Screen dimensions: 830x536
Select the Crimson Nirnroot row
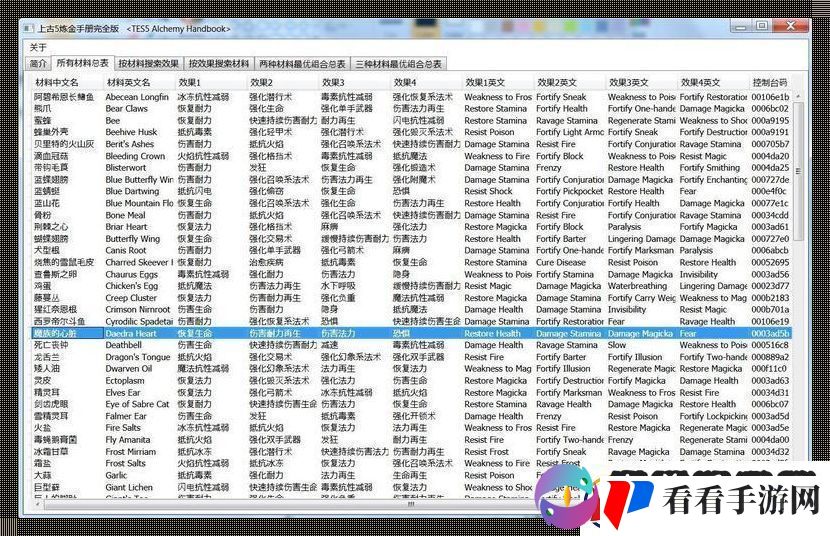click(412, 310)
